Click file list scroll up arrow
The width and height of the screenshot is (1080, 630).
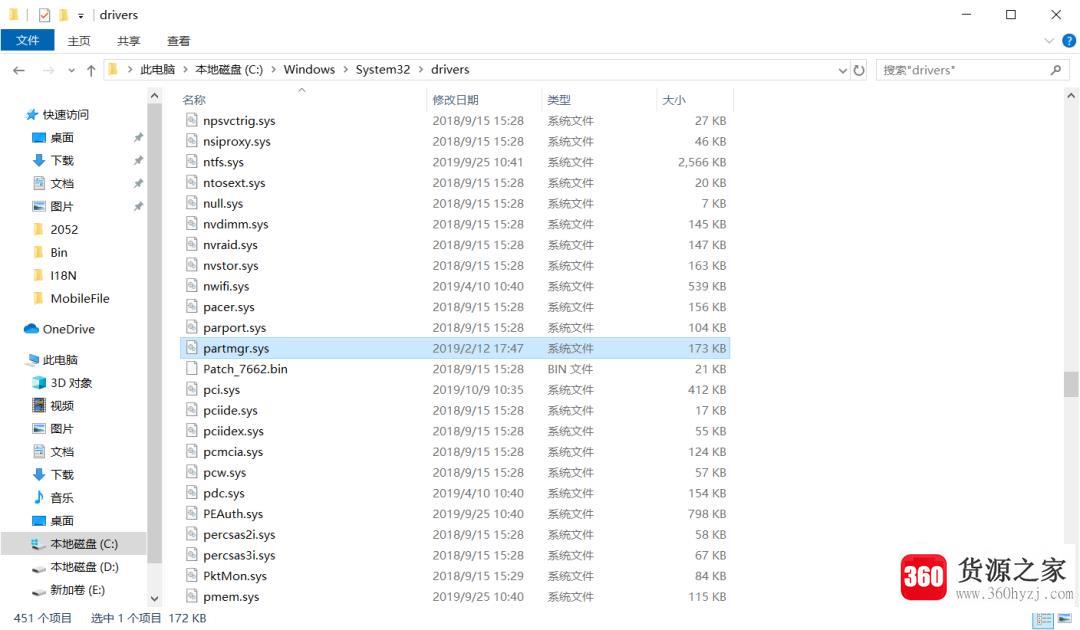coord(1070,96)
